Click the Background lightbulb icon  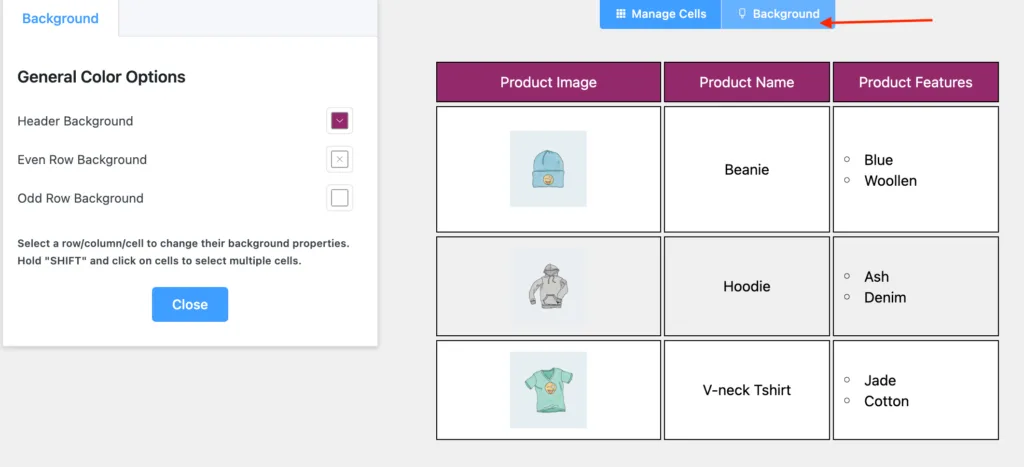[x=742, y=14]
